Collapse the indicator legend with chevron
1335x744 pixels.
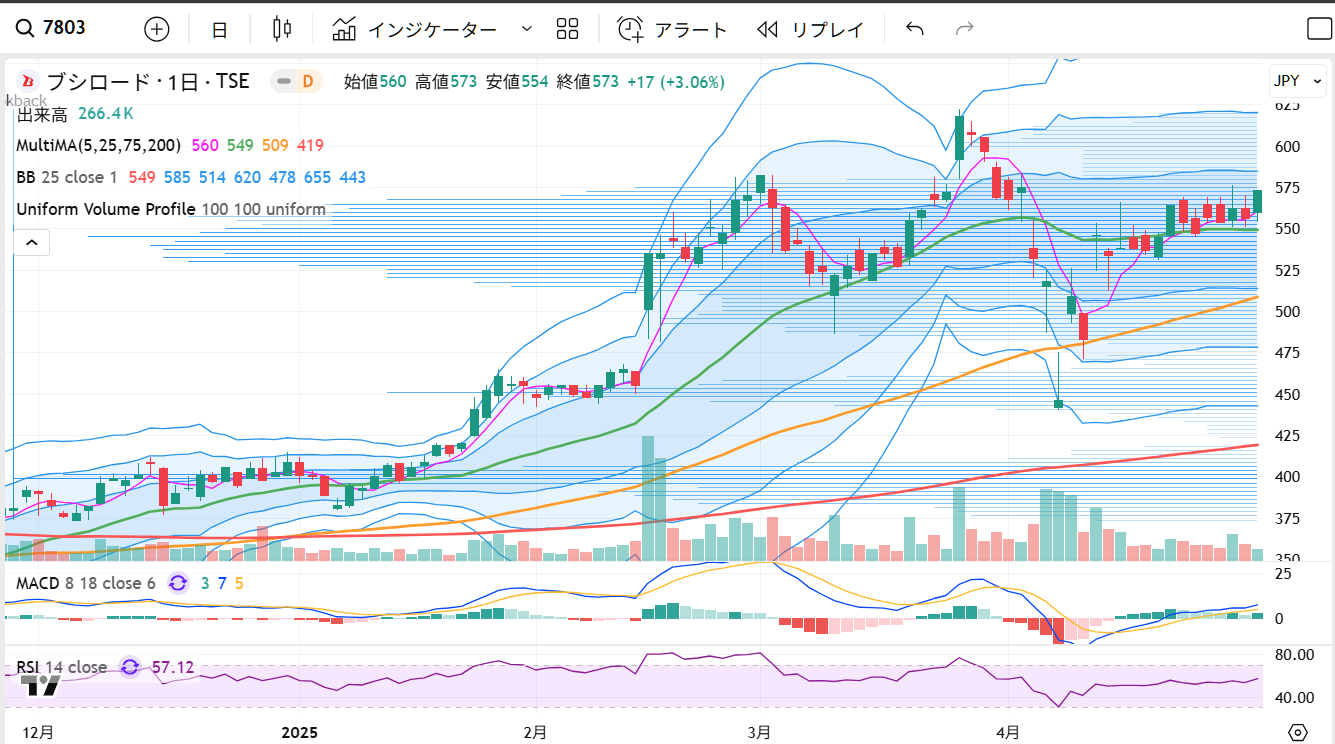click(x=31, y=242)
